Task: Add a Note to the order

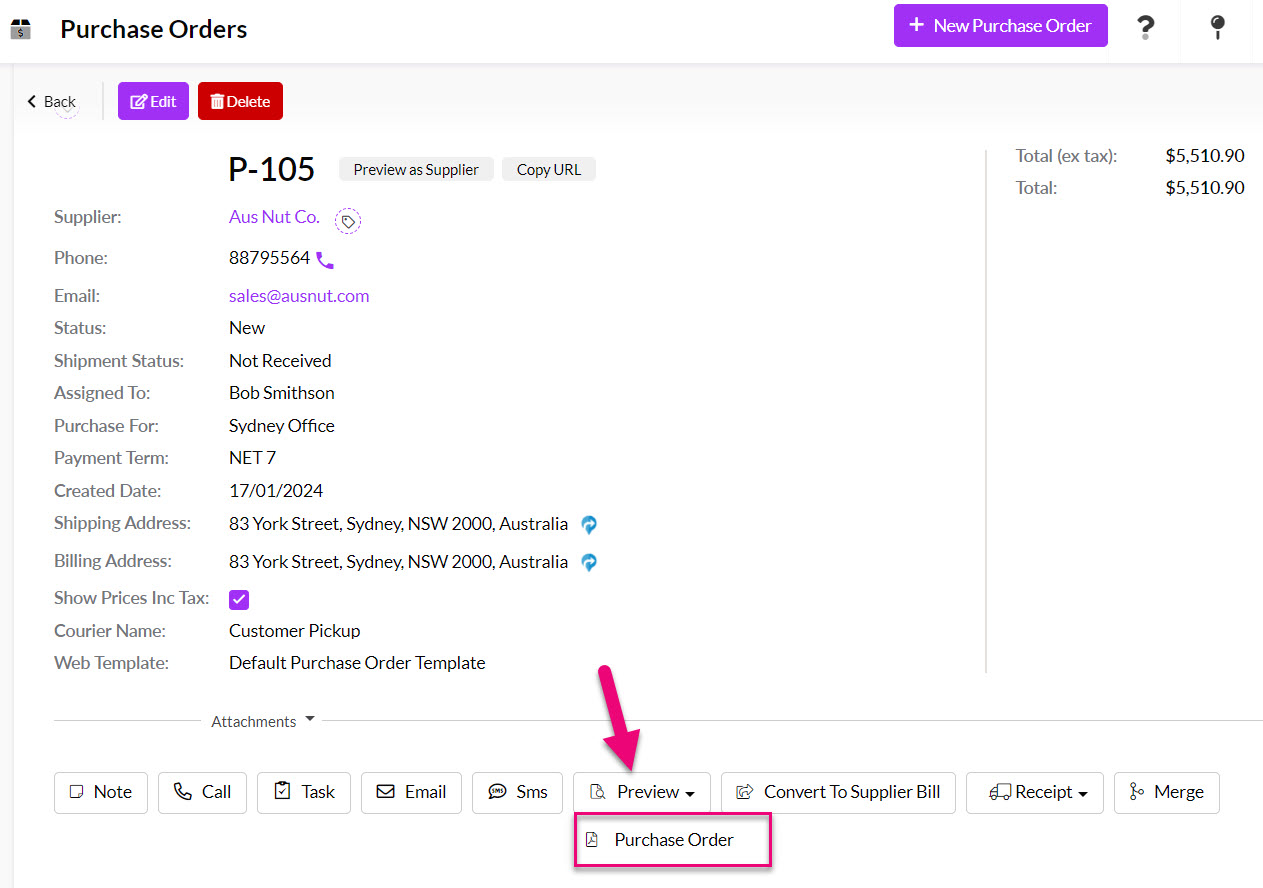Action: 100,792
